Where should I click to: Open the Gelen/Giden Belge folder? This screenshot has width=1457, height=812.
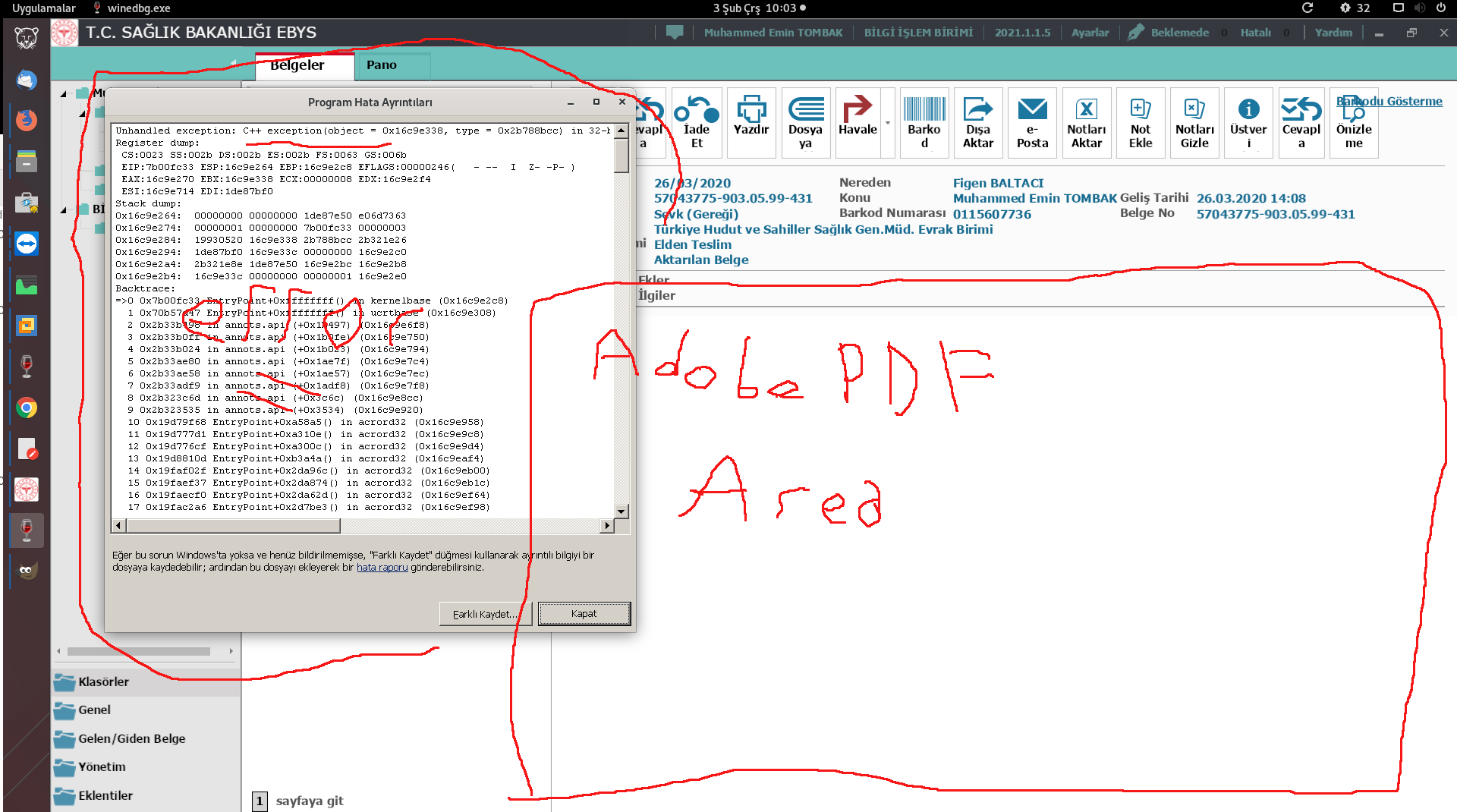coord(131,739)
